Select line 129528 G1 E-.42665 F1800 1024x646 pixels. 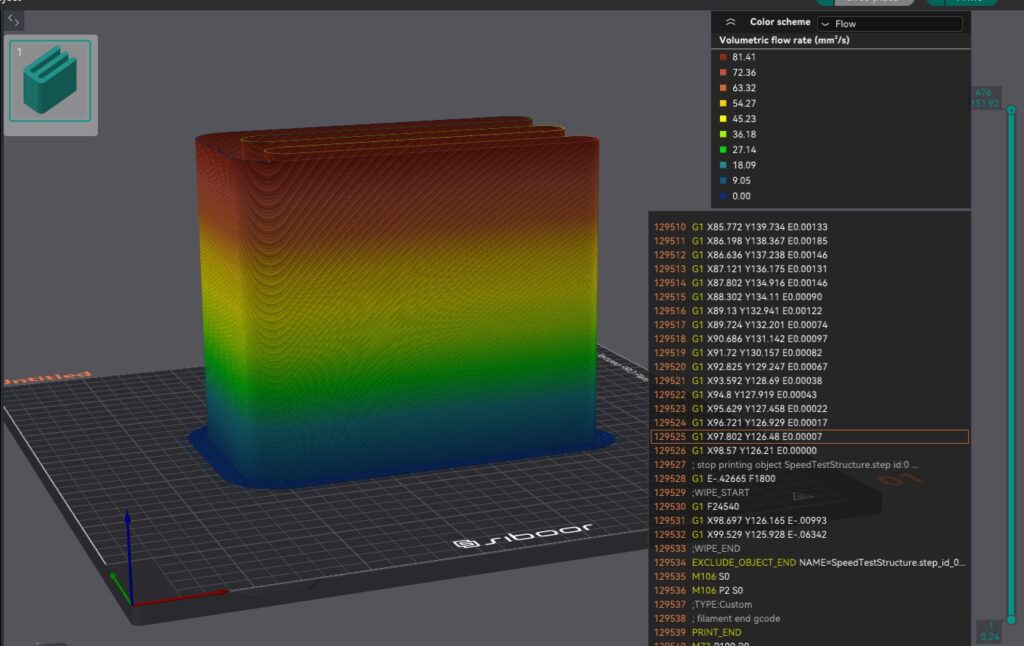(810, 479)
